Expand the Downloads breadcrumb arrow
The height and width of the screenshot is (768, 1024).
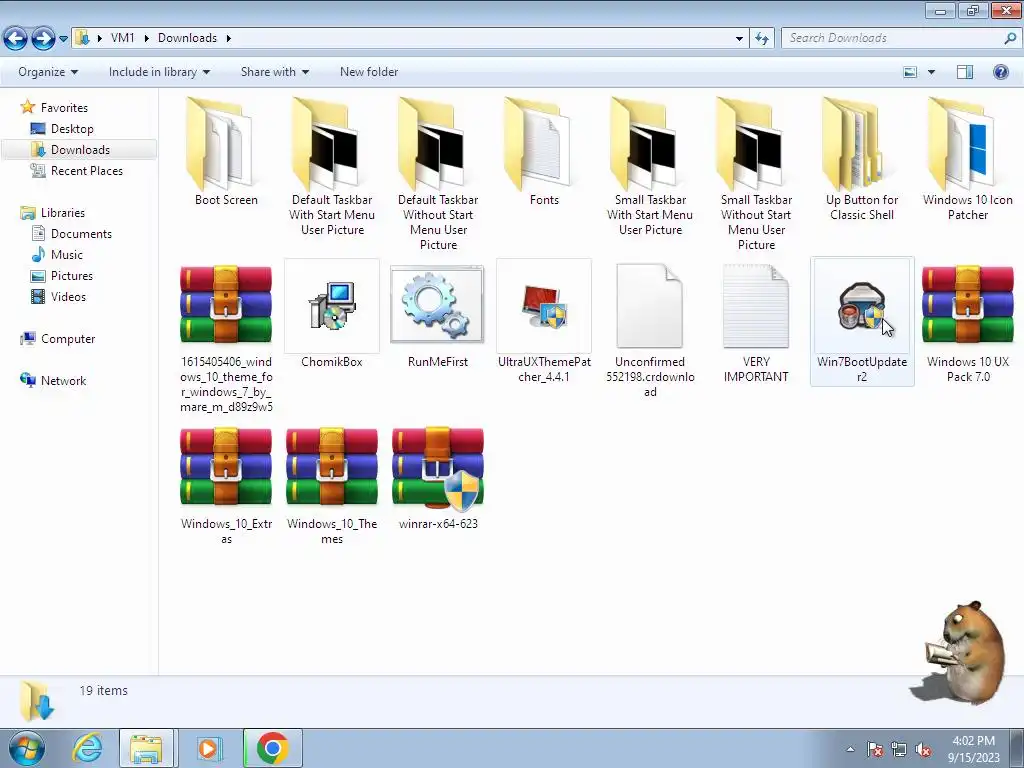tap(229, 39)
